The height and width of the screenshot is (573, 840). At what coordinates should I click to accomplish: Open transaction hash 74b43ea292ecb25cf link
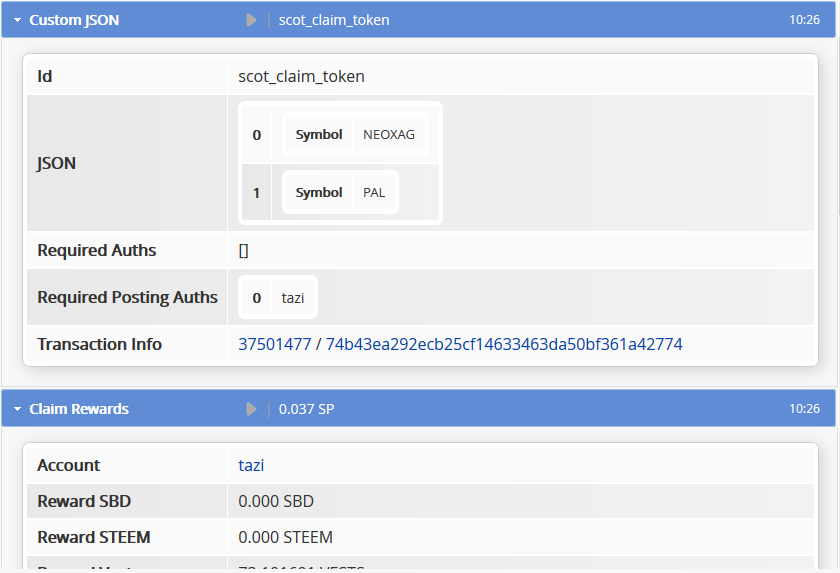(x=504, y=344)
